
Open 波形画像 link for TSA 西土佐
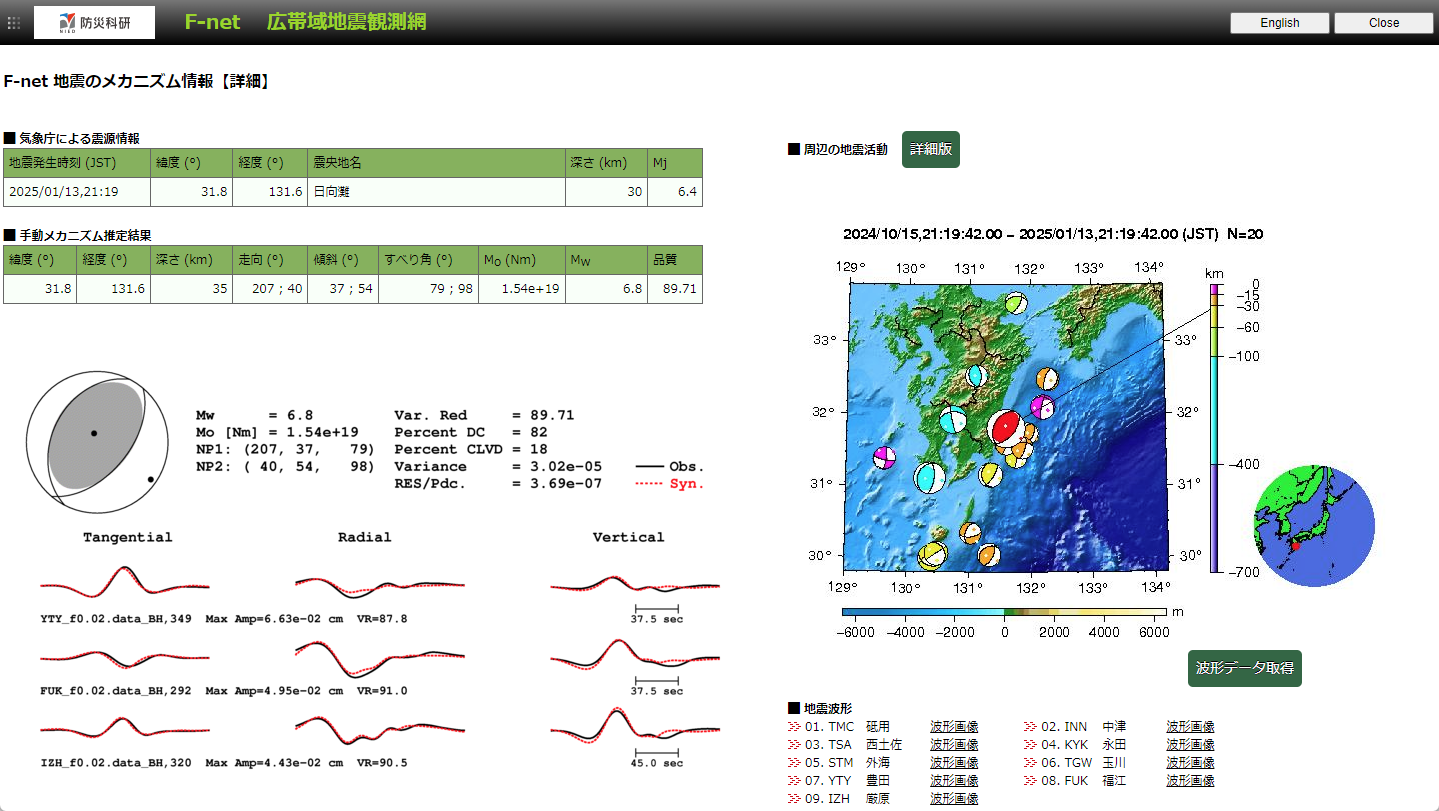954,745
